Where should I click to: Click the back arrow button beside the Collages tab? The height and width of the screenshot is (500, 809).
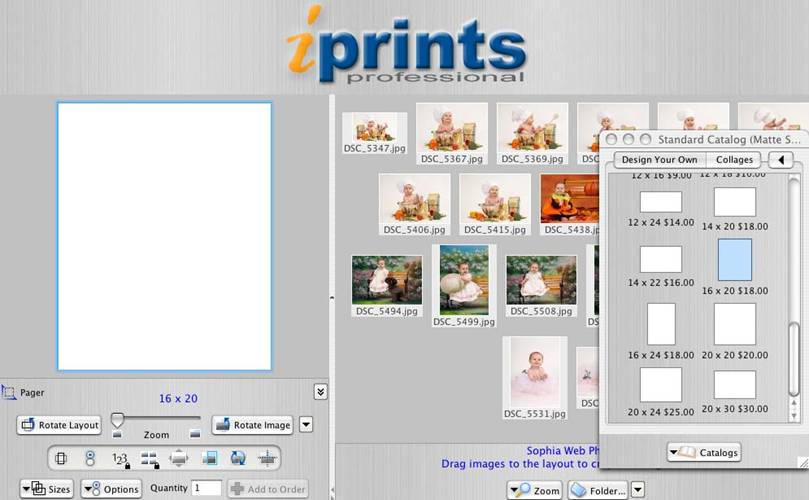[780, 160]
